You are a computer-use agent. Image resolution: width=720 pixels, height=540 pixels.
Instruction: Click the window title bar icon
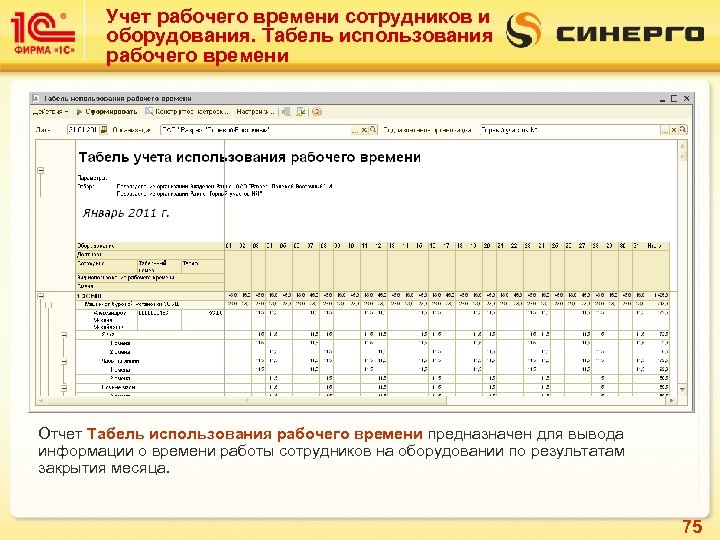[x=36, y=99]
